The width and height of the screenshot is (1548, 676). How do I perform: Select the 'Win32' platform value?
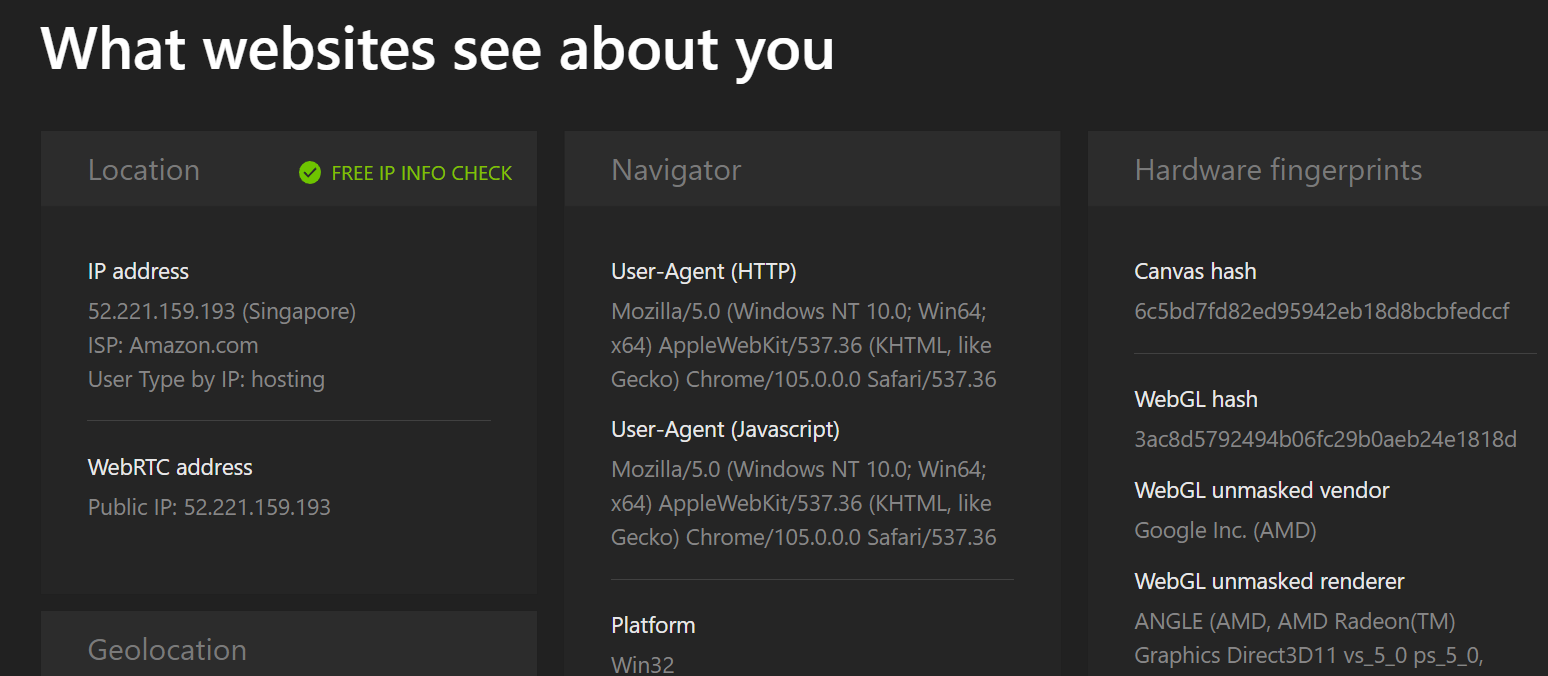point(643,664)
